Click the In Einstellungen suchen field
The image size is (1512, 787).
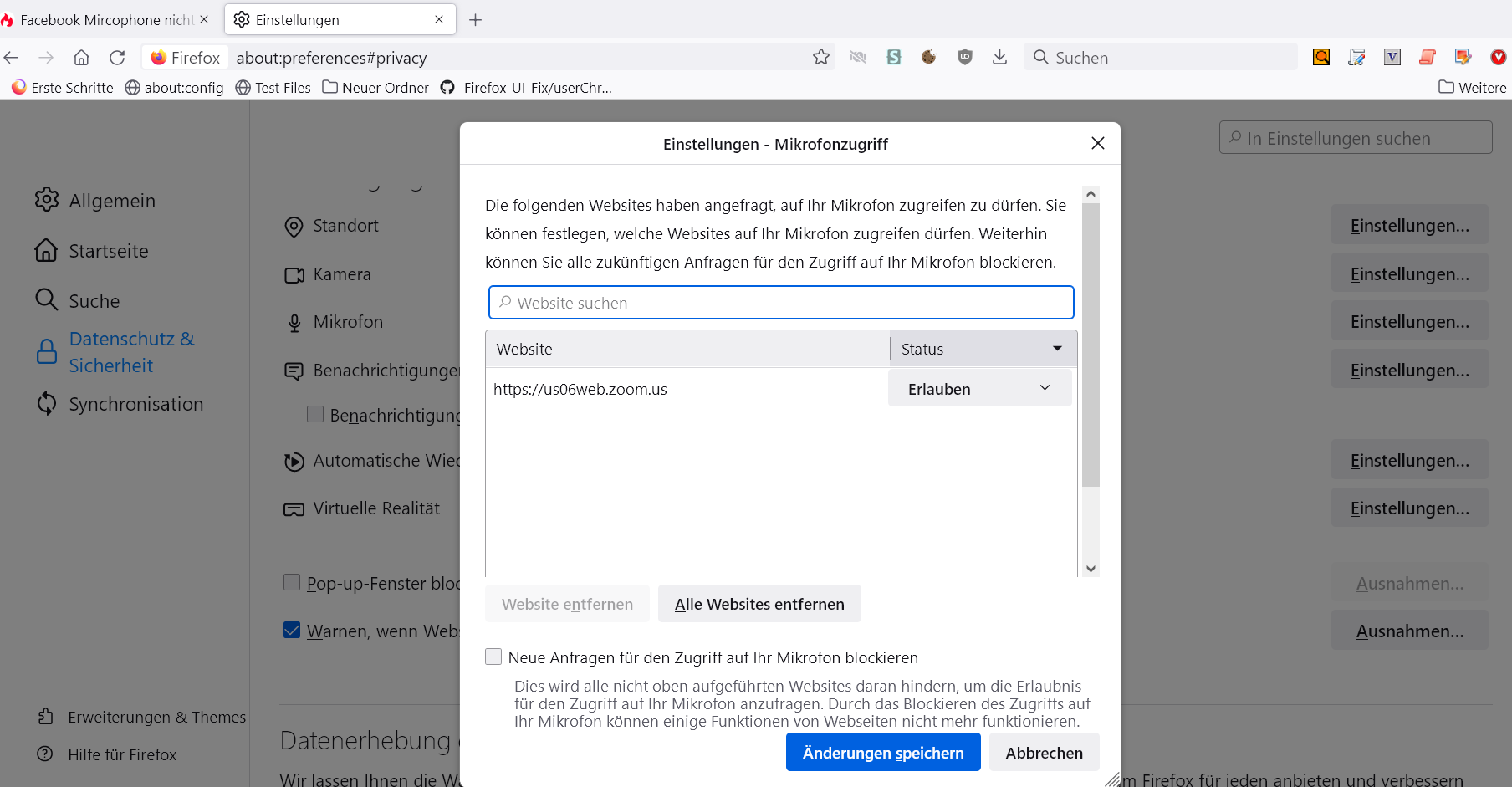[x=1356, y=138]
